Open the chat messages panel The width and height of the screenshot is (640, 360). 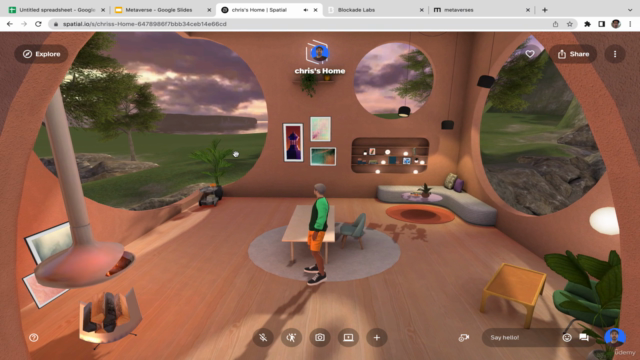tap(584, 338)
